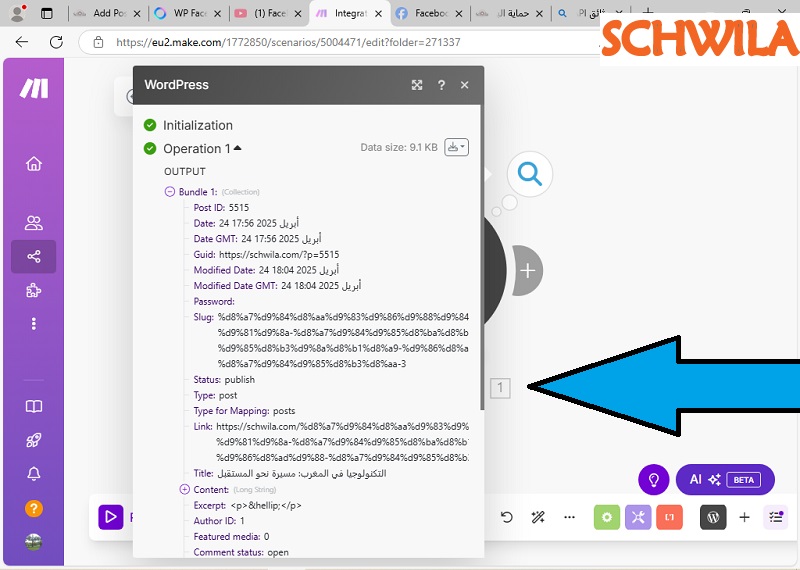
Task: Click the Make logo at top of sidebar
Action: 34,88
